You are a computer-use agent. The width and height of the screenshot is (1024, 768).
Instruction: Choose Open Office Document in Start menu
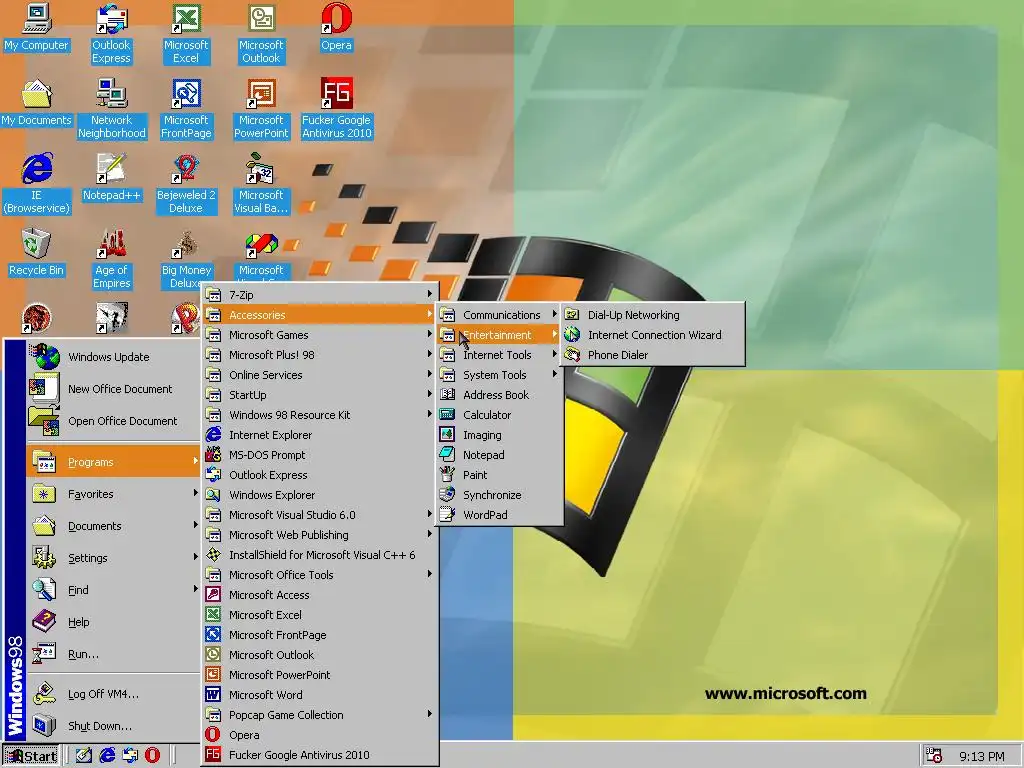click(x=114, y=421)
